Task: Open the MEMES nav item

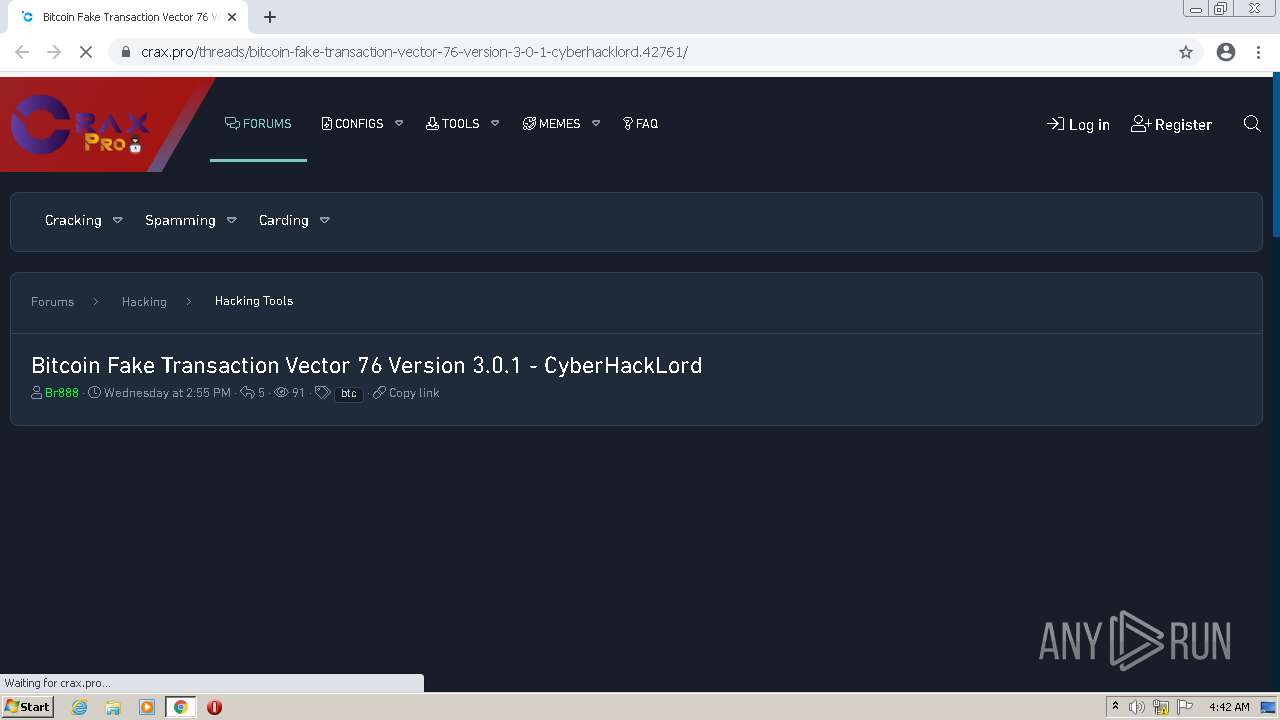Action: pos(551,124)
